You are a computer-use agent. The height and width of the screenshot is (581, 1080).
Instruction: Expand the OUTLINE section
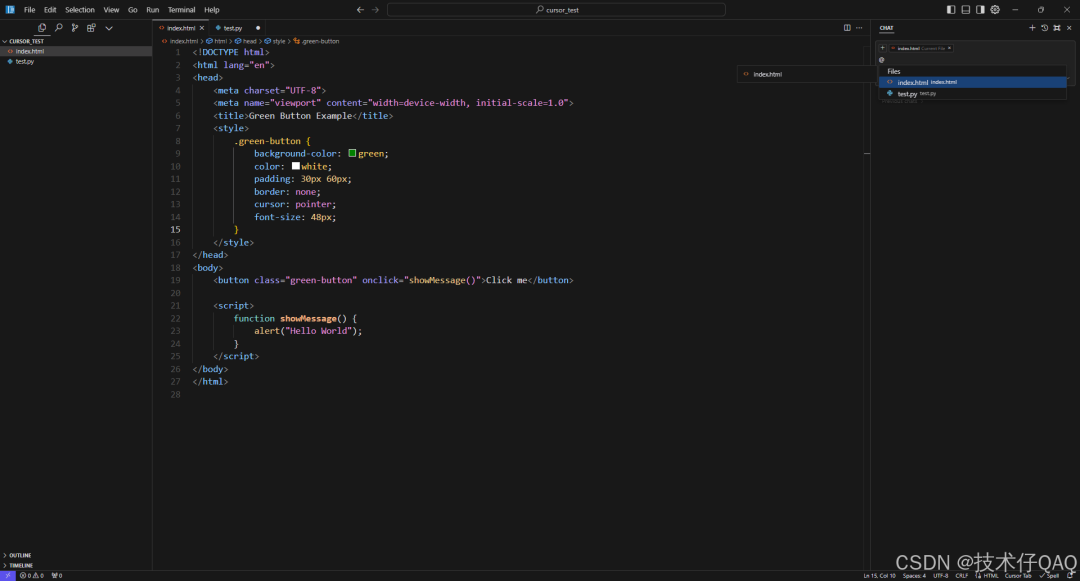76,555
